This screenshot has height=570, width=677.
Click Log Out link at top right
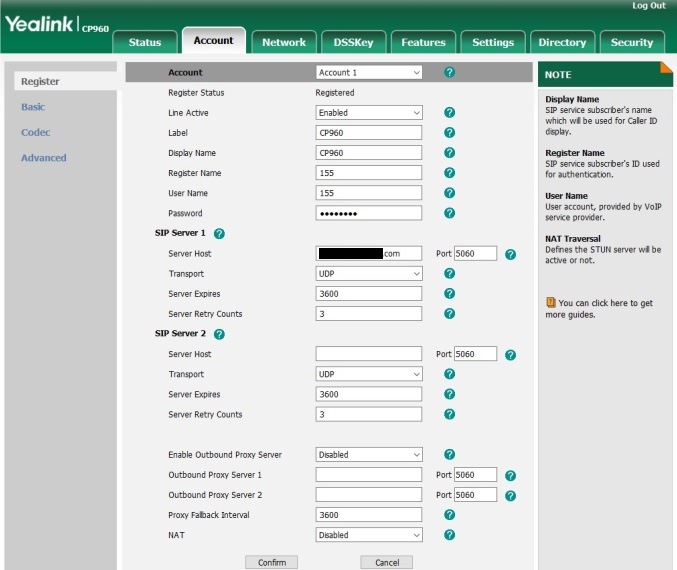[x=648, y=6]
